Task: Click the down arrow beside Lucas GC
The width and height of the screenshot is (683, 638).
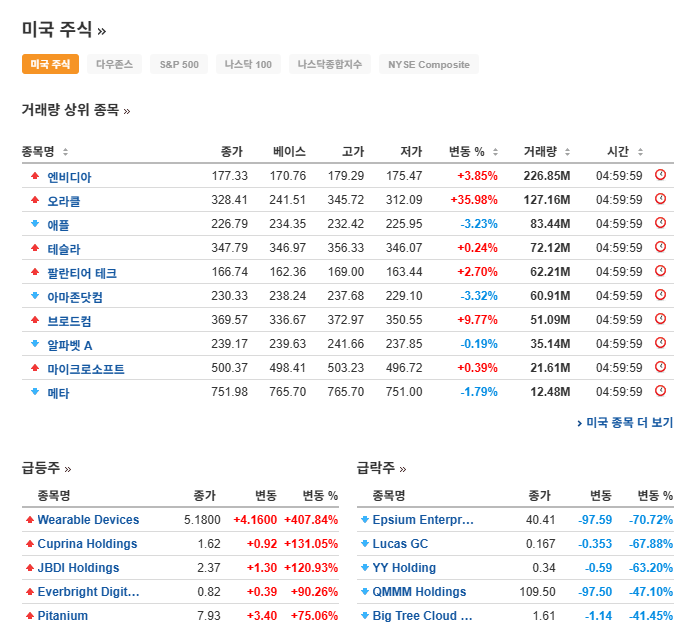Action: point(365,543)
